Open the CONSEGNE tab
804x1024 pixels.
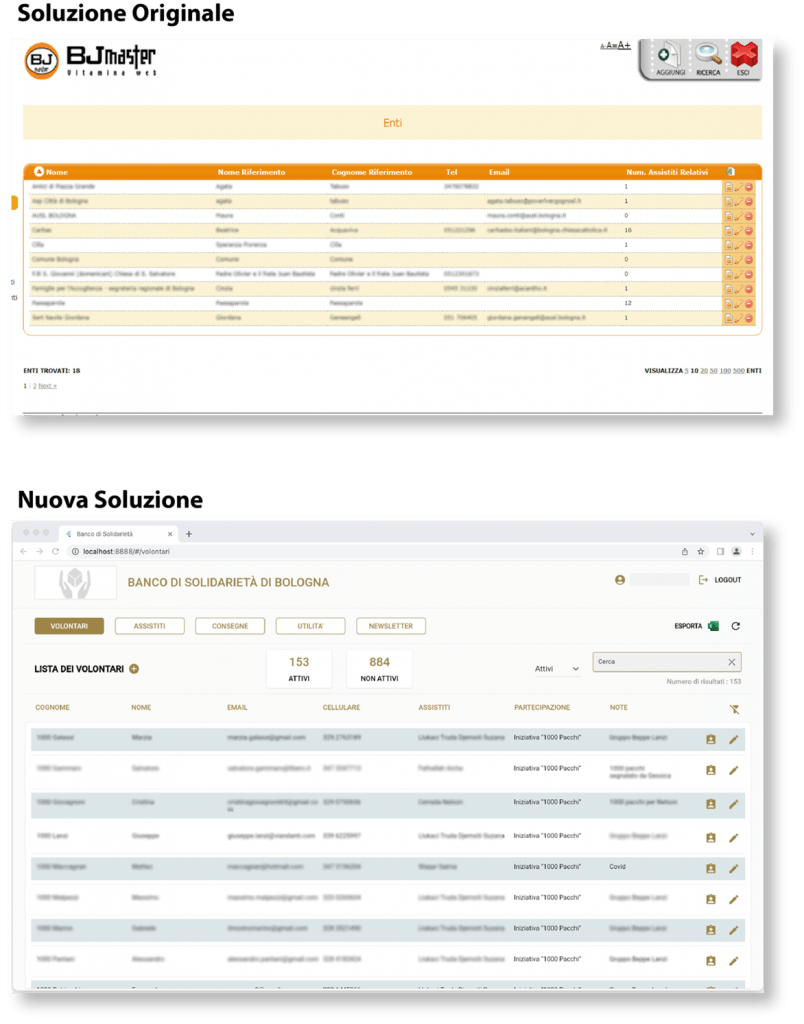[x=230, y=626]
